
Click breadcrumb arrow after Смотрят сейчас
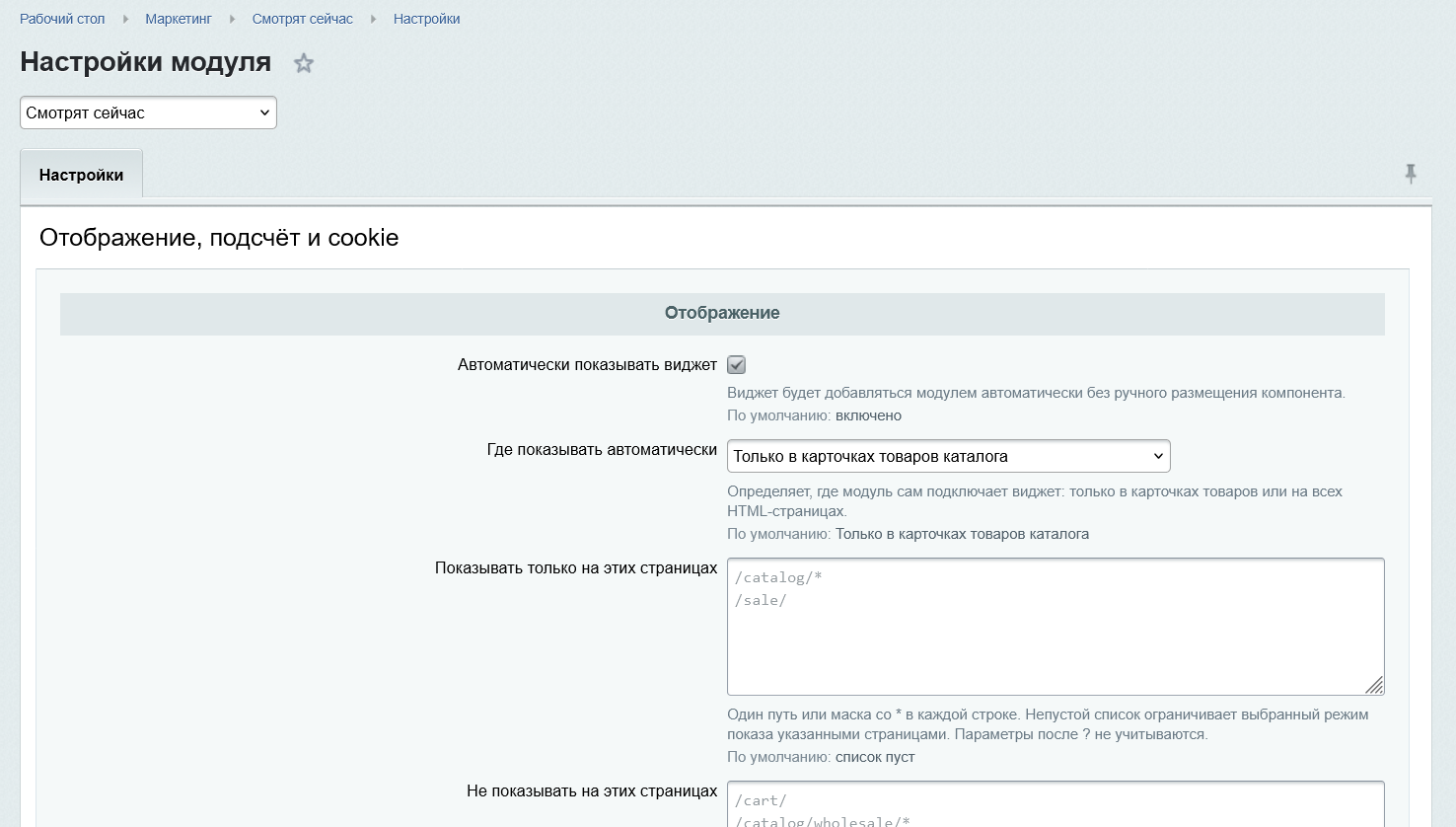373,19
